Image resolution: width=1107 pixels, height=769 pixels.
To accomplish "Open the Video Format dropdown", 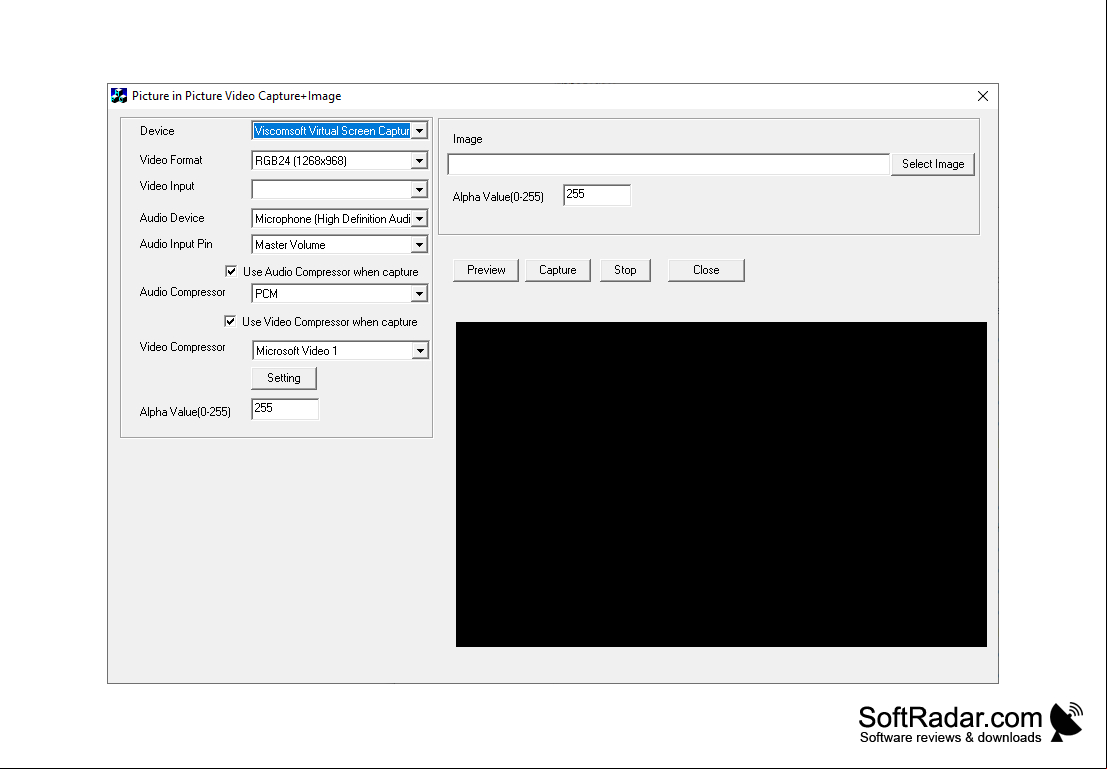I will pos(419,160).
